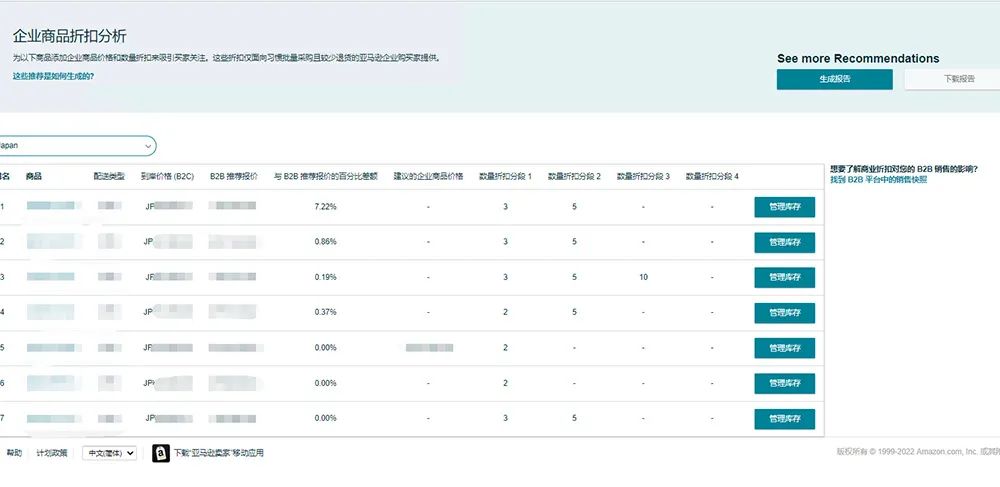Click 管理库存 in the rank 5 row
The image size is (1000, 487).
click(784, 348)
